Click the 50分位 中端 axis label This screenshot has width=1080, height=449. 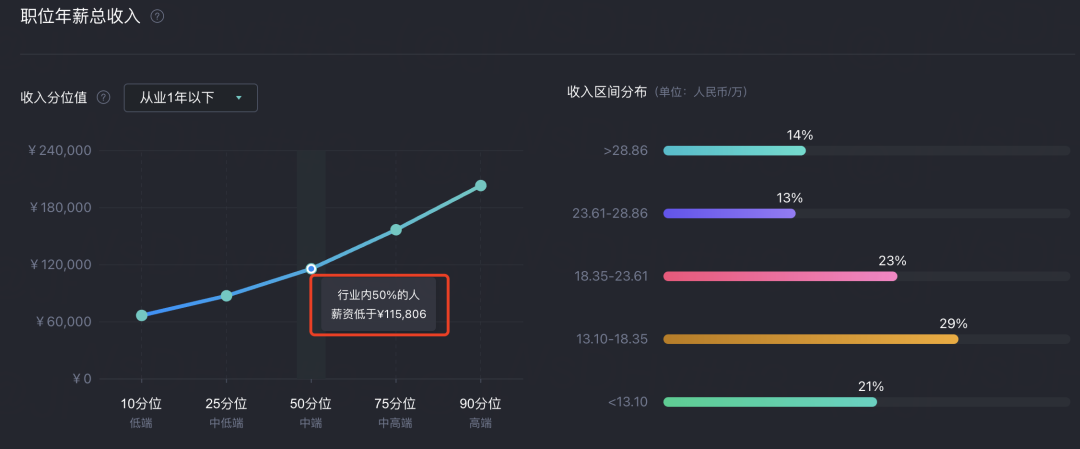pyautogui.click(x=311, y=413)
